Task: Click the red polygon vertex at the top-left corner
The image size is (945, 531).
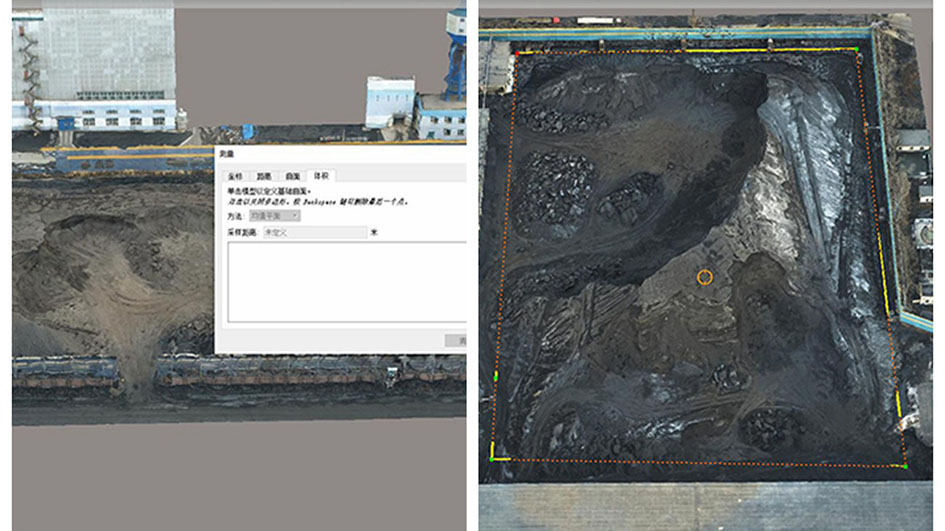Action: click(x=517, y=54)
